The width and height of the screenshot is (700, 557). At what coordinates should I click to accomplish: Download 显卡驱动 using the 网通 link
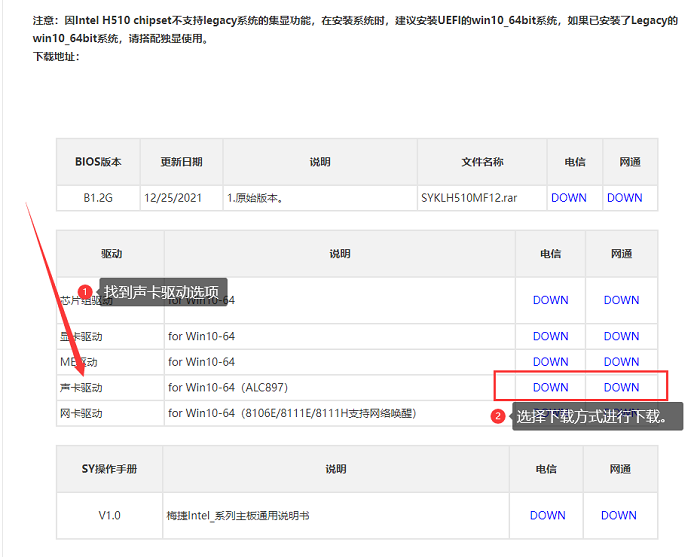click(621, 336)
